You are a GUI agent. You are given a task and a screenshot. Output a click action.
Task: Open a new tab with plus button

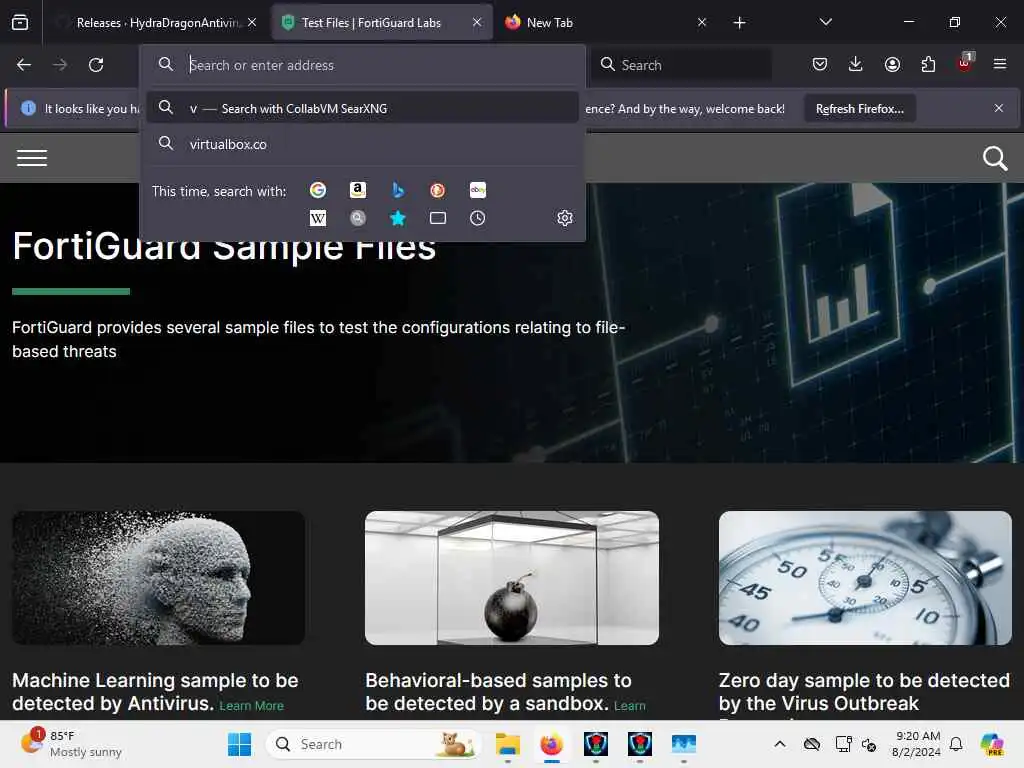(739, 23)
